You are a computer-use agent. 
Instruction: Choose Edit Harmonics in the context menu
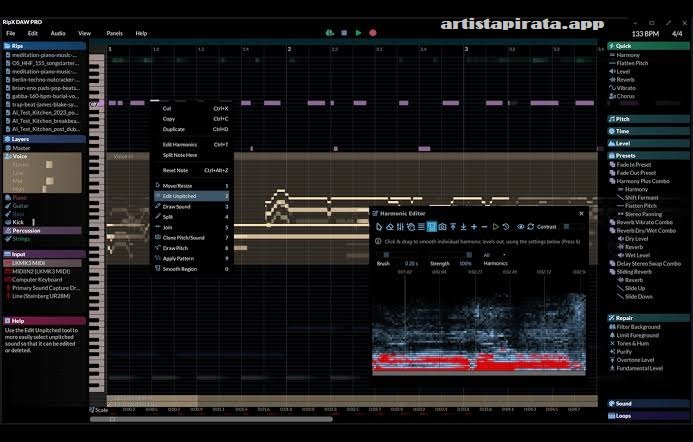click(x=191, y=145)
